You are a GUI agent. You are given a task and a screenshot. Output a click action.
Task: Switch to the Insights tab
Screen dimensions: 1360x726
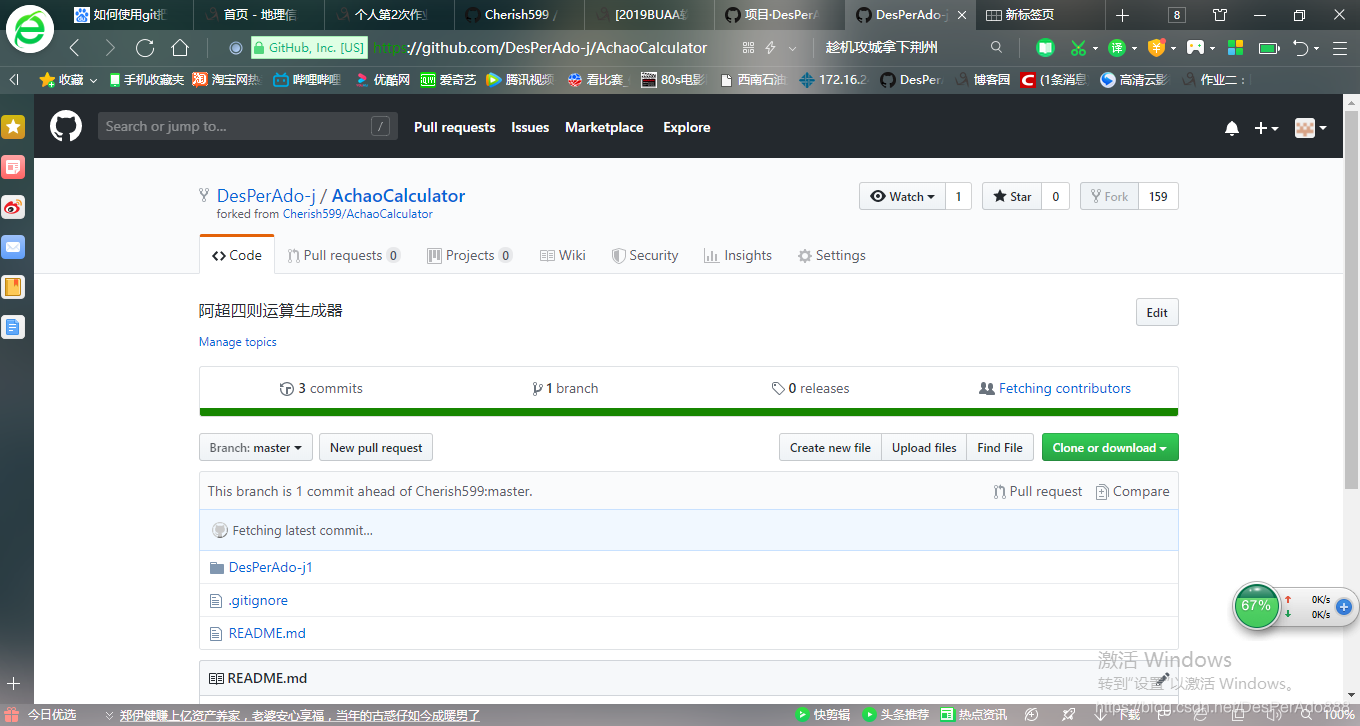(738, 255)
